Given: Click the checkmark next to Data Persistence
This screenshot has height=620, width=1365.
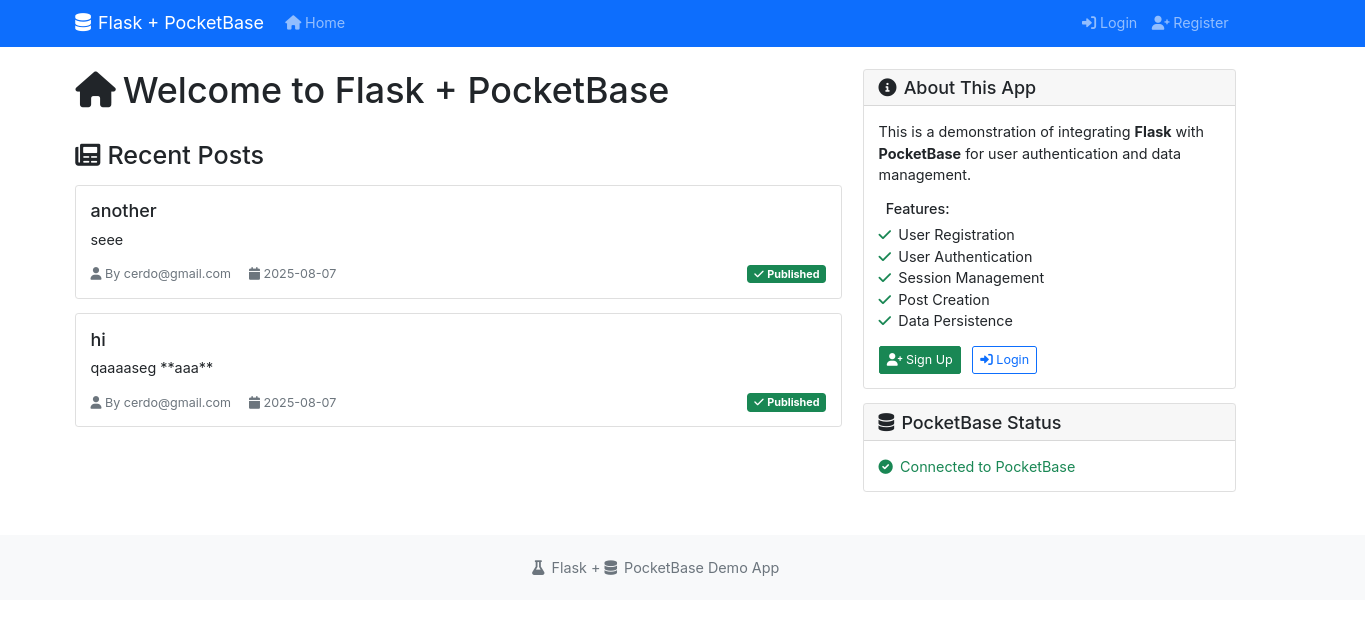Looking at the screenshot, I should (885, 321).
